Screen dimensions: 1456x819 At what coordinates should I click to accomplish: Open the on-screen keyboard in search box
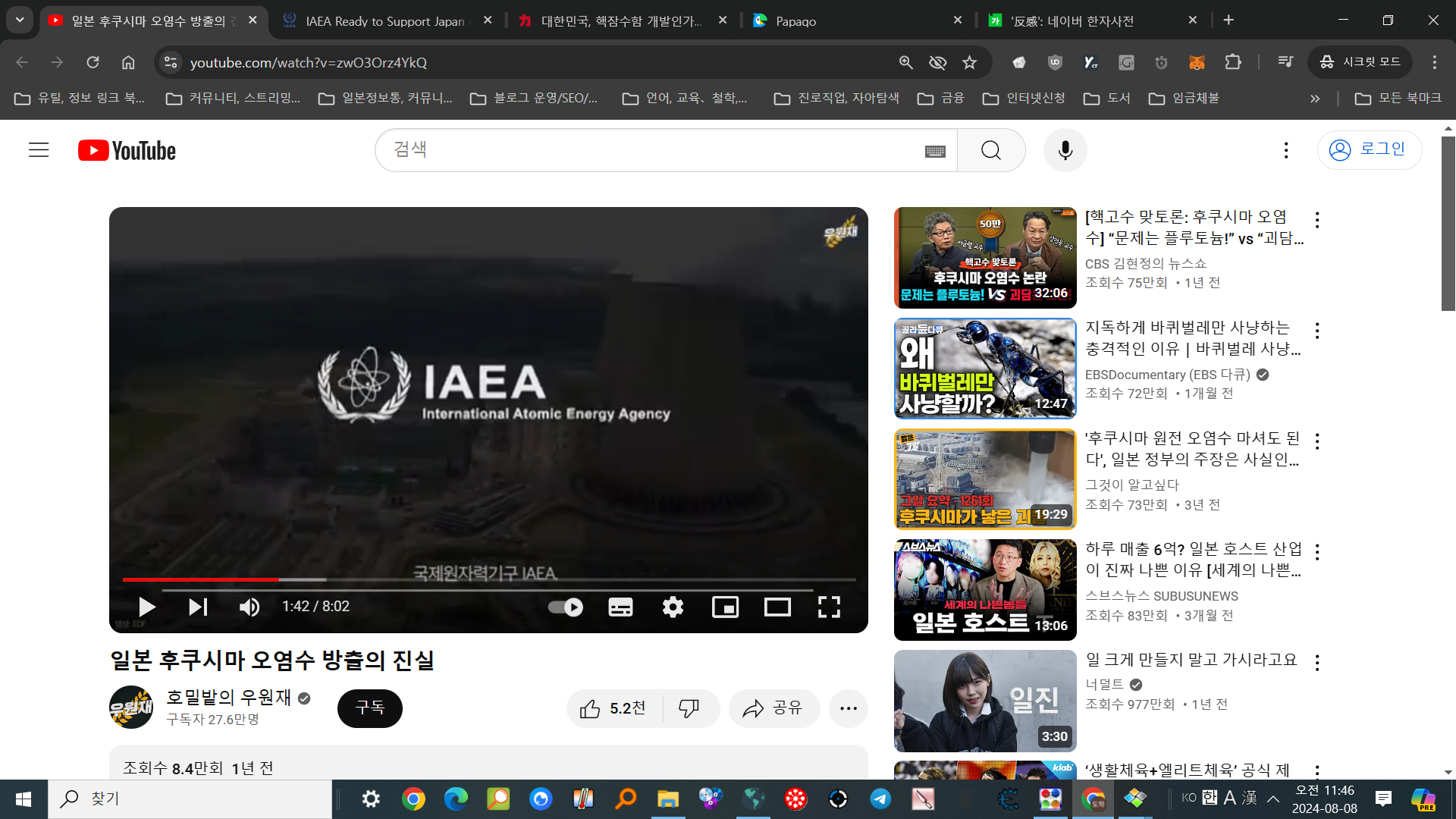pyautogui.click(x=935, y=151)
